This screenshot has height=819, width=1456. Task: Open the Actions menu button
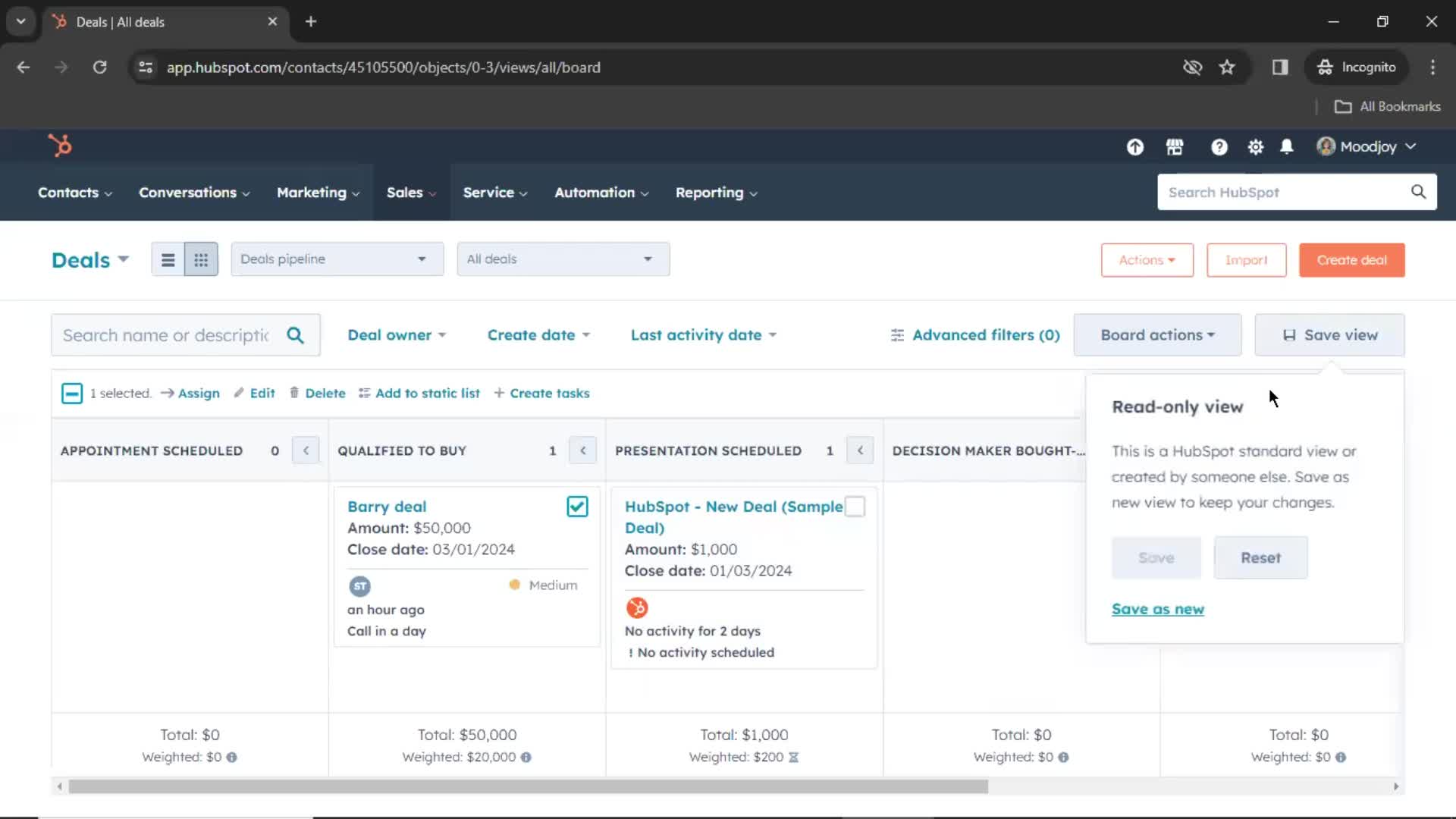1147,259
